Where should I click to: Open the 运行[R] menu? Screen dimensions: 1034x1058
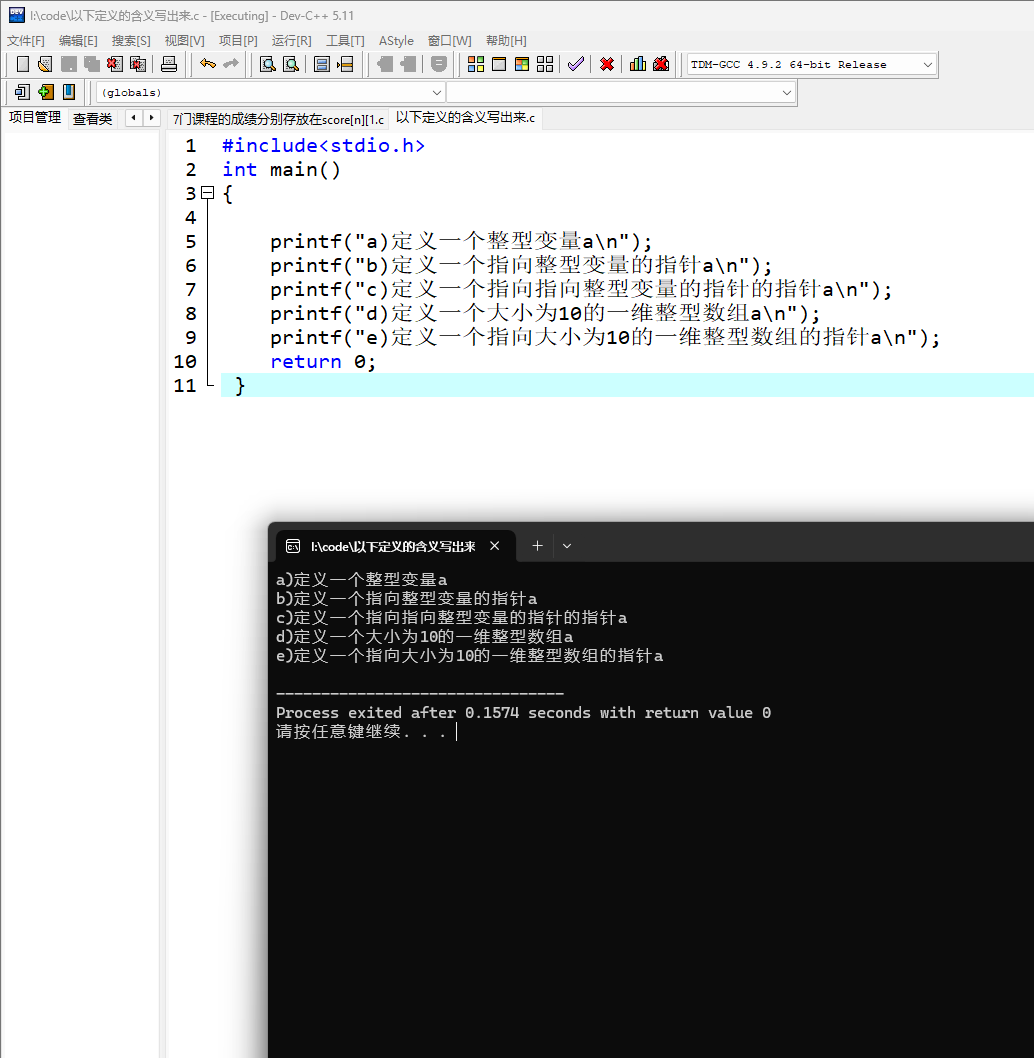pyautogui.click(x=292, y=40)
